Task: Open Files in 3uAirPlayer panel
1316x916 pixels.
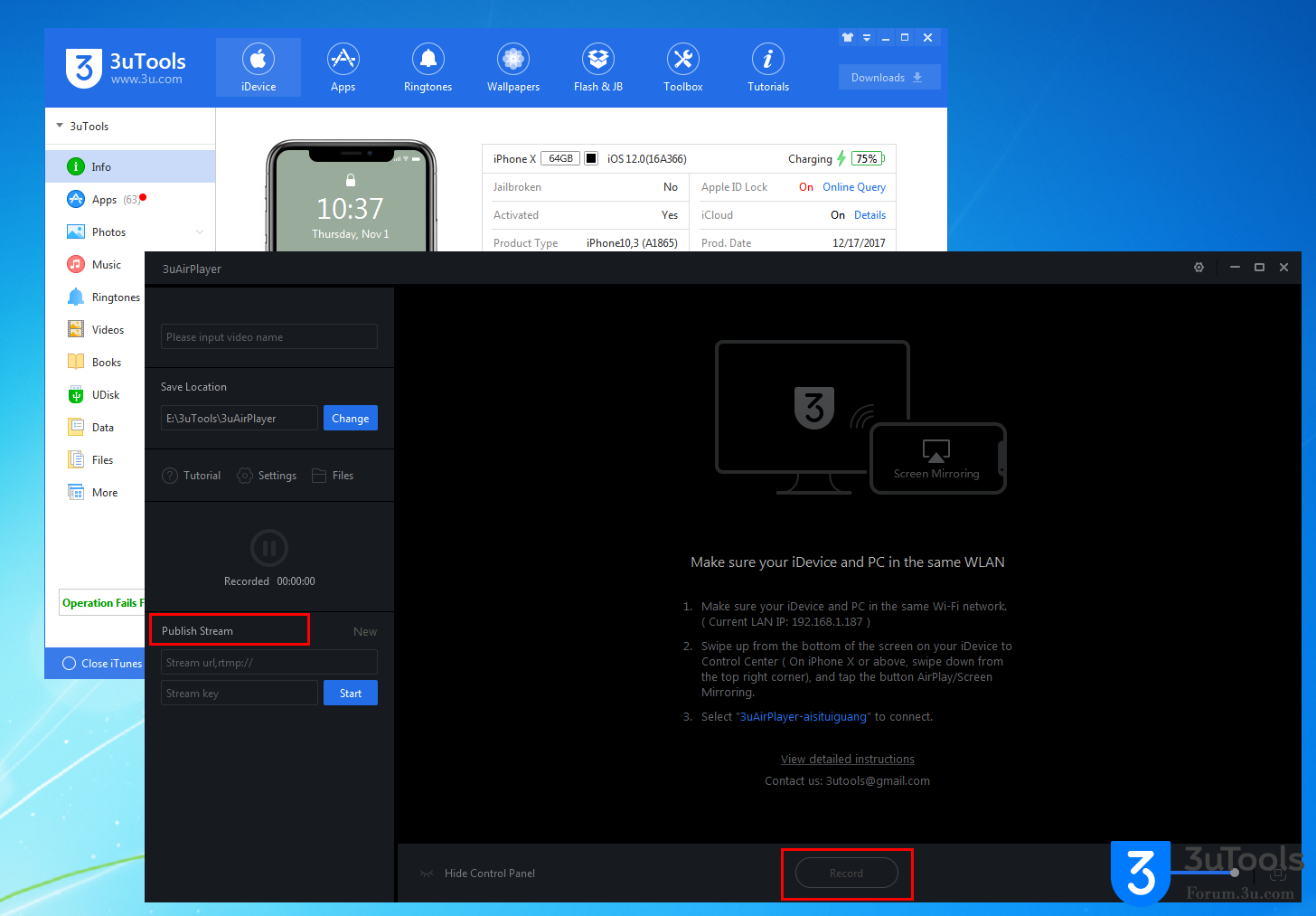Action: [333, 476]
